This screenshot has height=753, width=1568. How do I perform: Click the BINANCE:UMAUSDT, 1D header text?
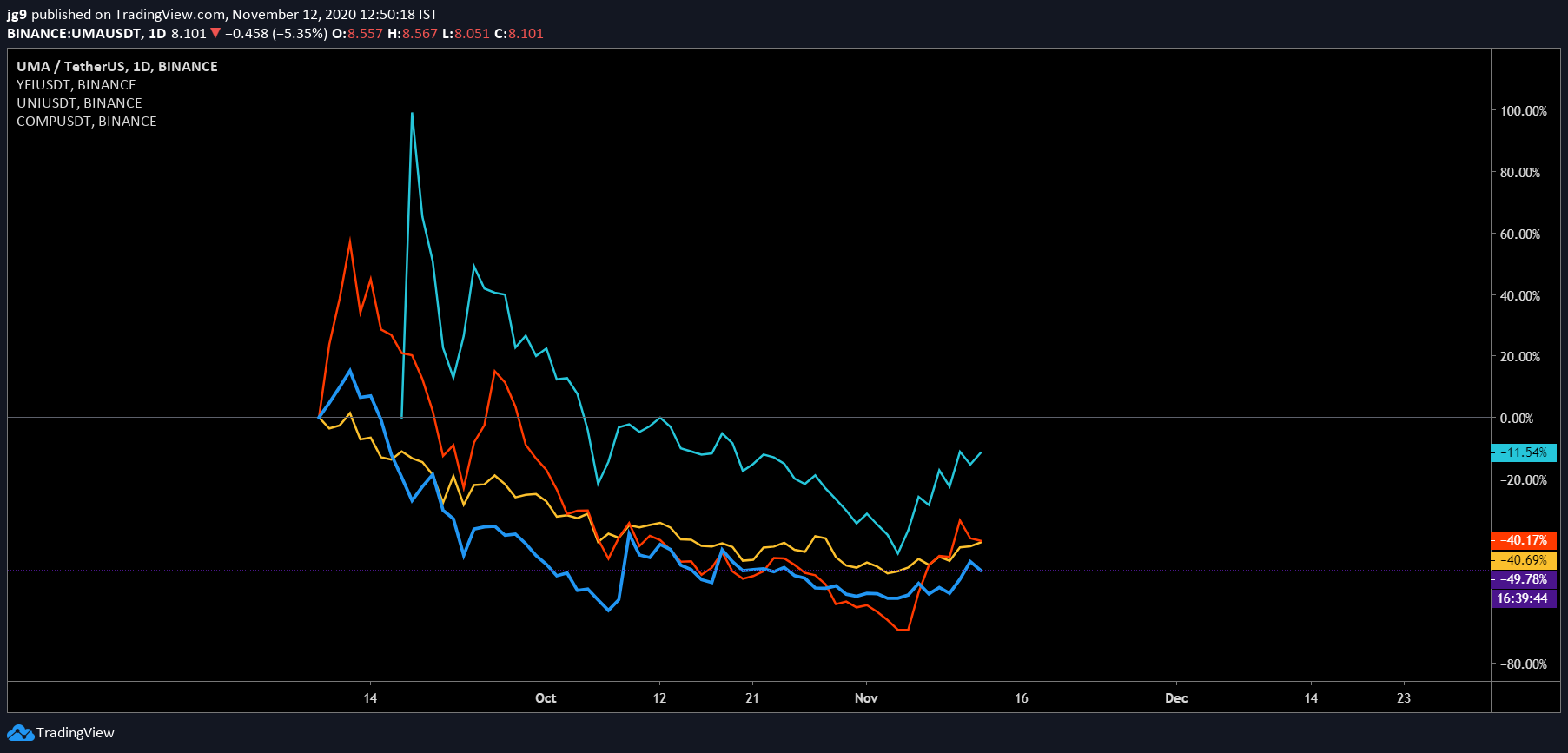tap(87, 34)
